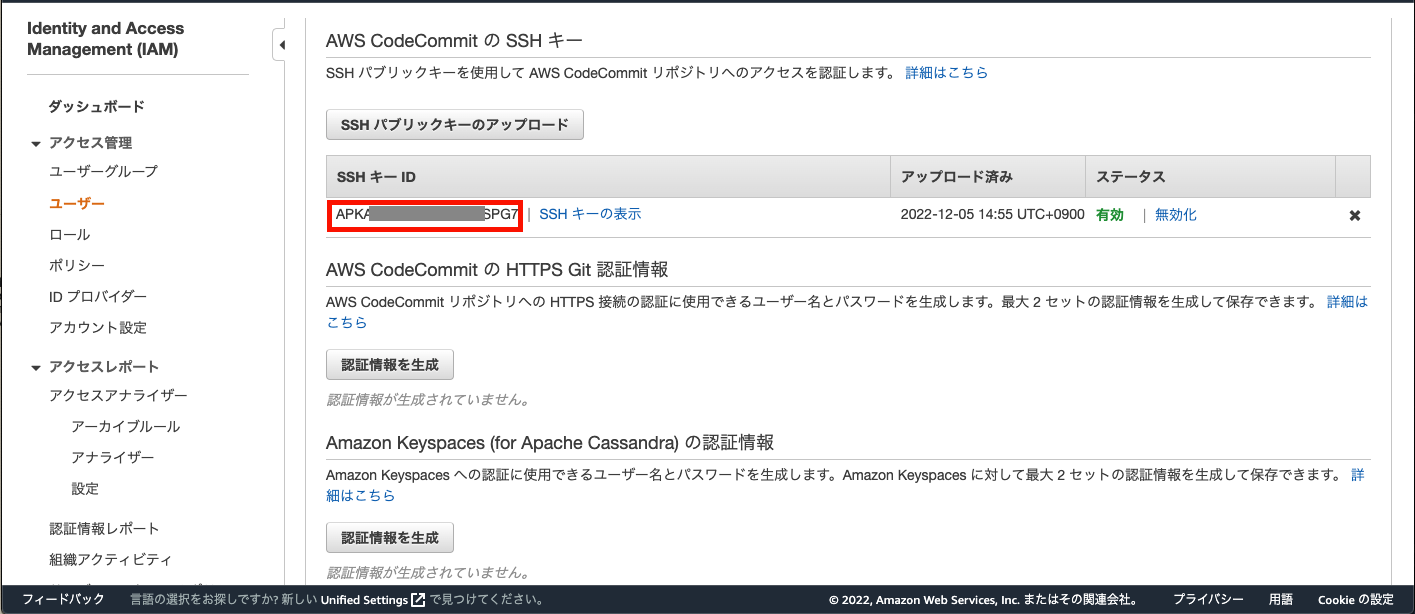This screenshot has width=1415, height=614.
Task: Collapse the IAM sidebar with the arrow
Action: tap(281, 45)
